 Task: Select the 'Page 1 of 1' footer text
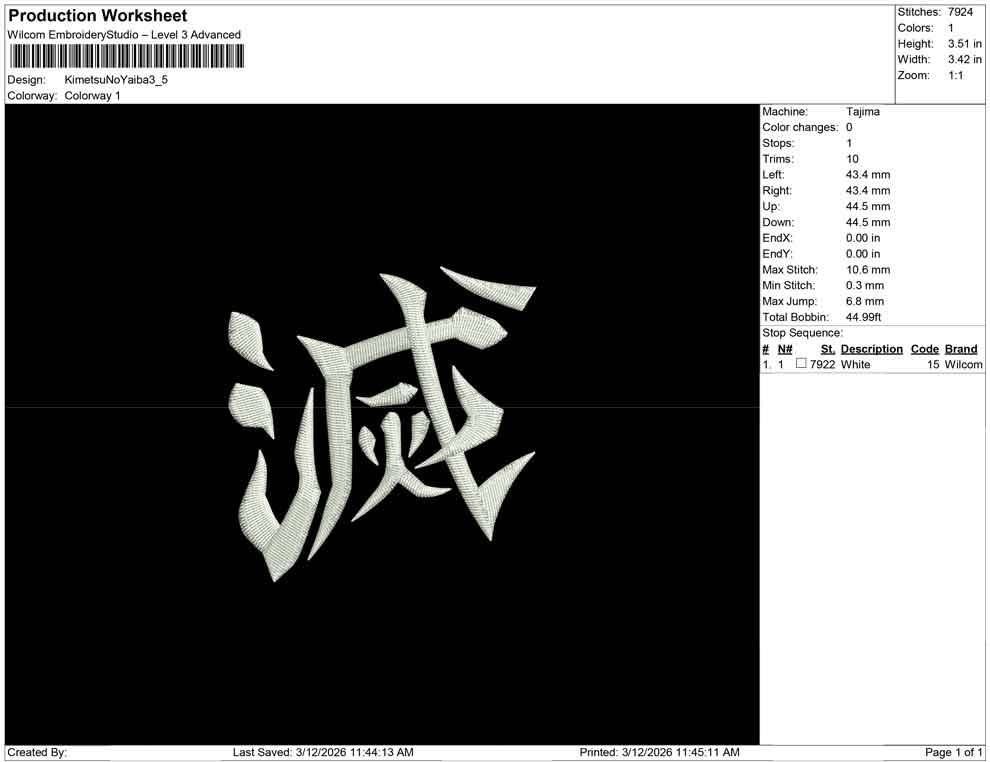click(954, 752)
